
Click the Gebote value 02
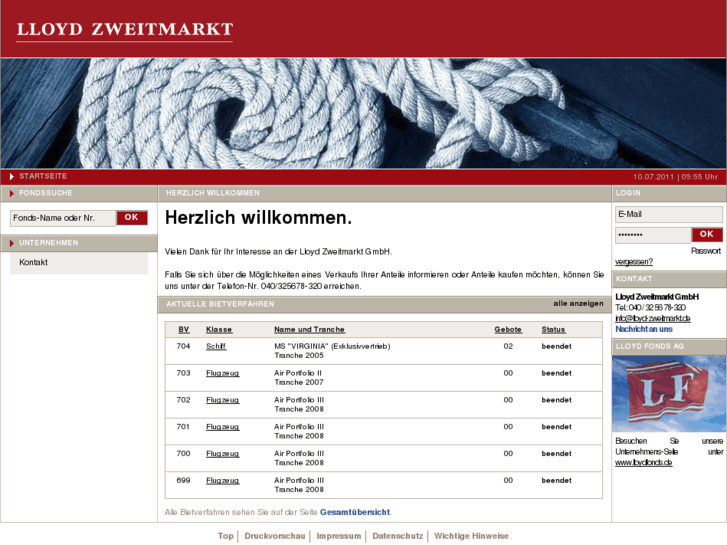pos(508,346)
